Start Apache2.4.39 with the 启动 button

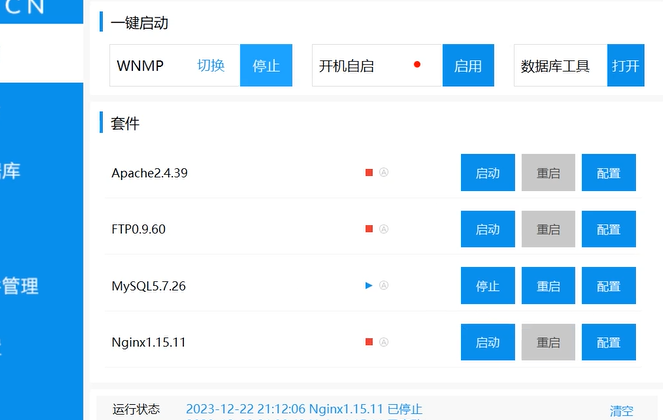tap(487, 173)
